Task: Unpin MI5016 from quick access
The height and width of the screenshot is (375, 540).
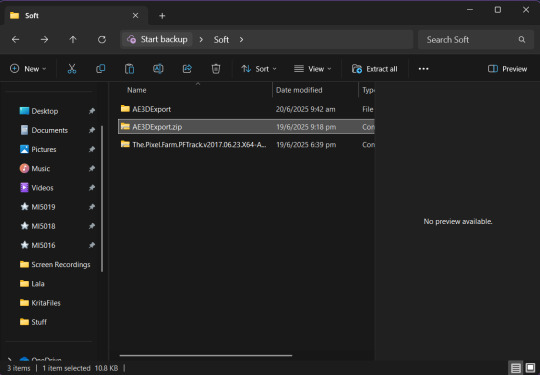Action: (x=92, y=245)
